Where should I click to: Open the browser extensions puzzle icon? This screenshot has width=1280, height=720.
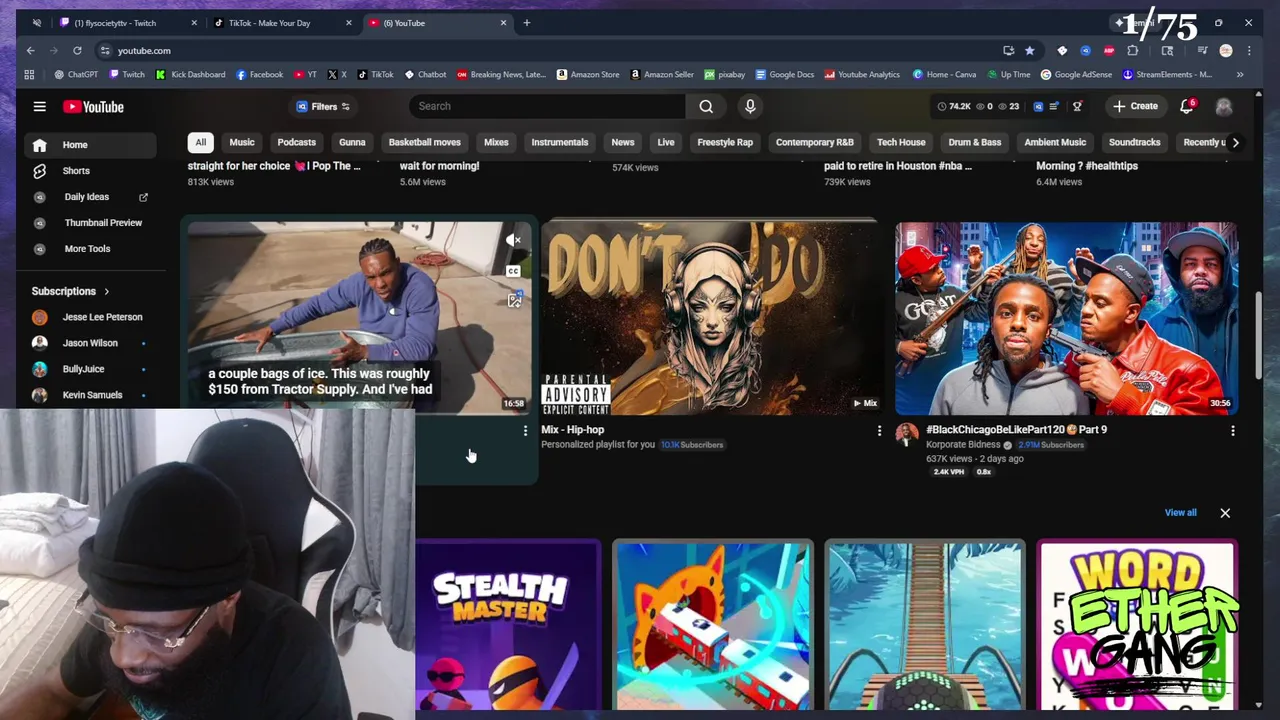click(x=1133, y=50)
